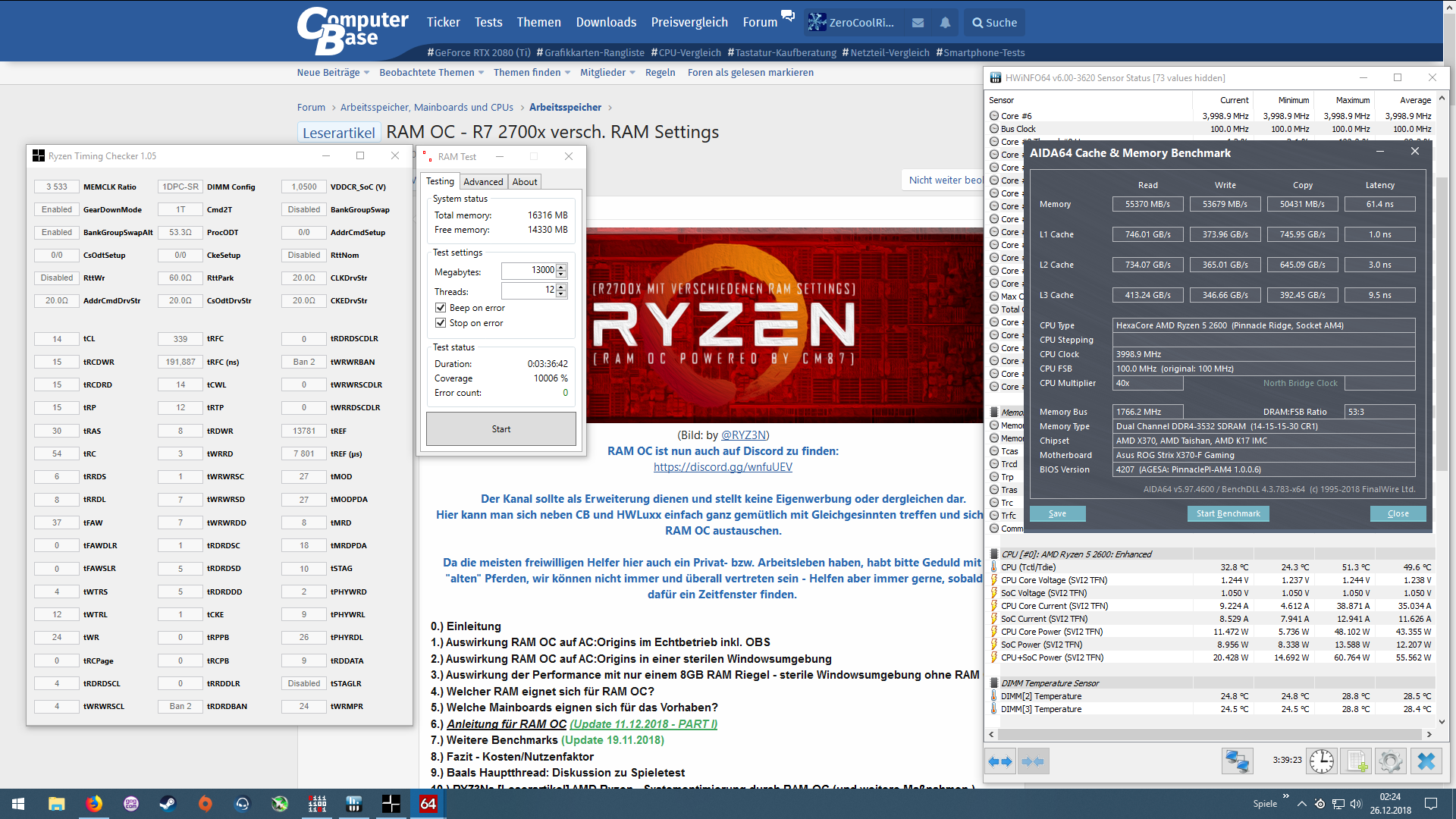
Task: Toggle the Beep on error checkbox
Action: pos(441,308)
